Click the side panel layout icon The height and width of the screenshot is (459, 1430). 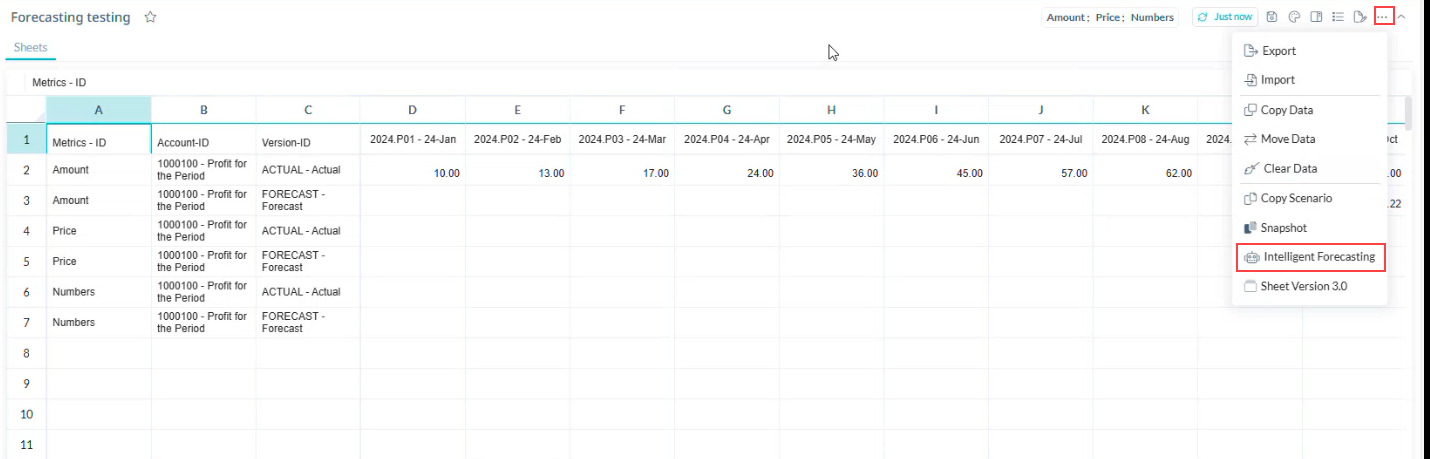coord(1316,17)
